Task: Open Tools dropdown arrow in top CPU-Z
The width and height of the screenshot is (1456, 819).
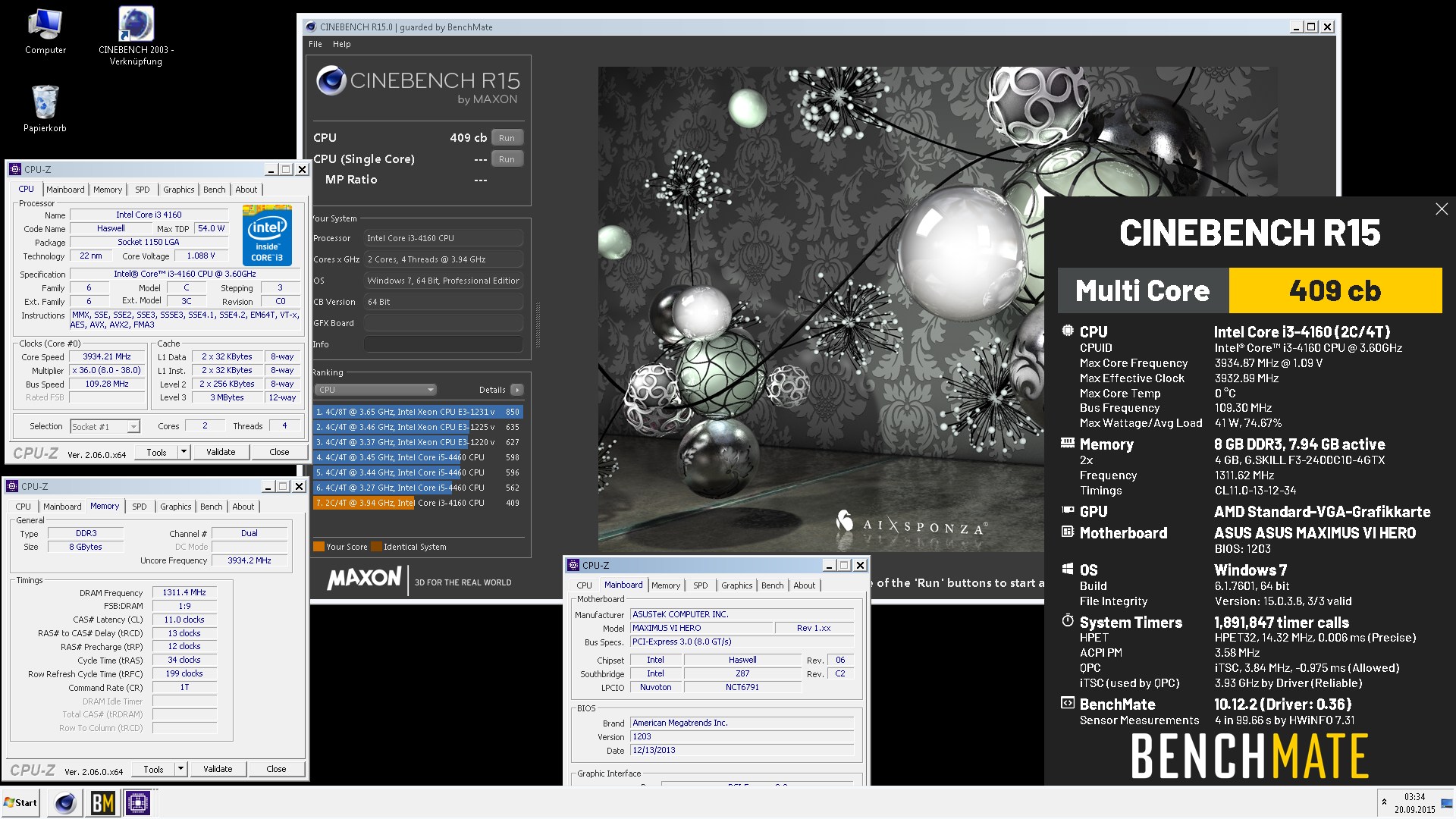Action: coord(183,452)
